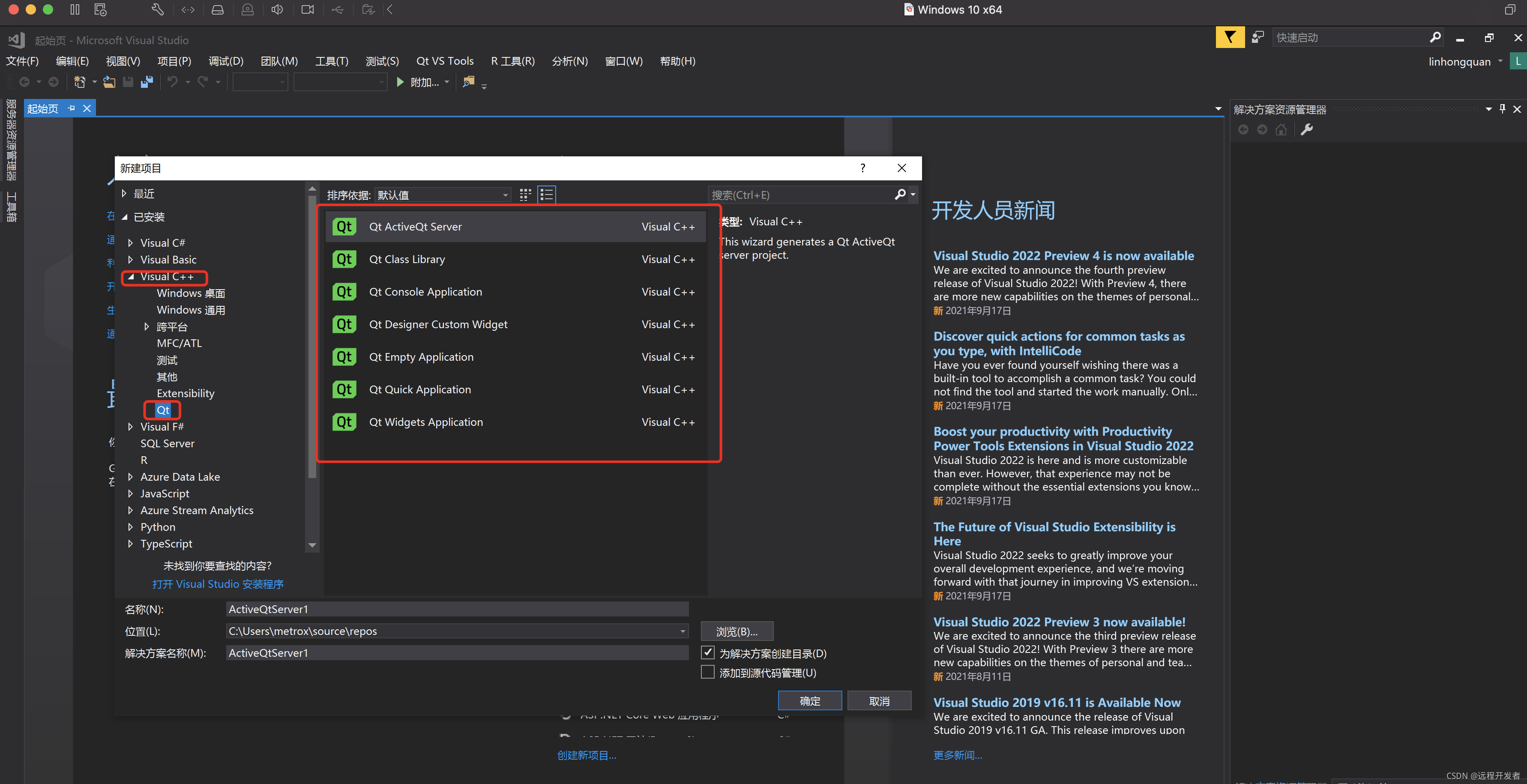Expand the Visual Basic tree node

tap(130, 259)
